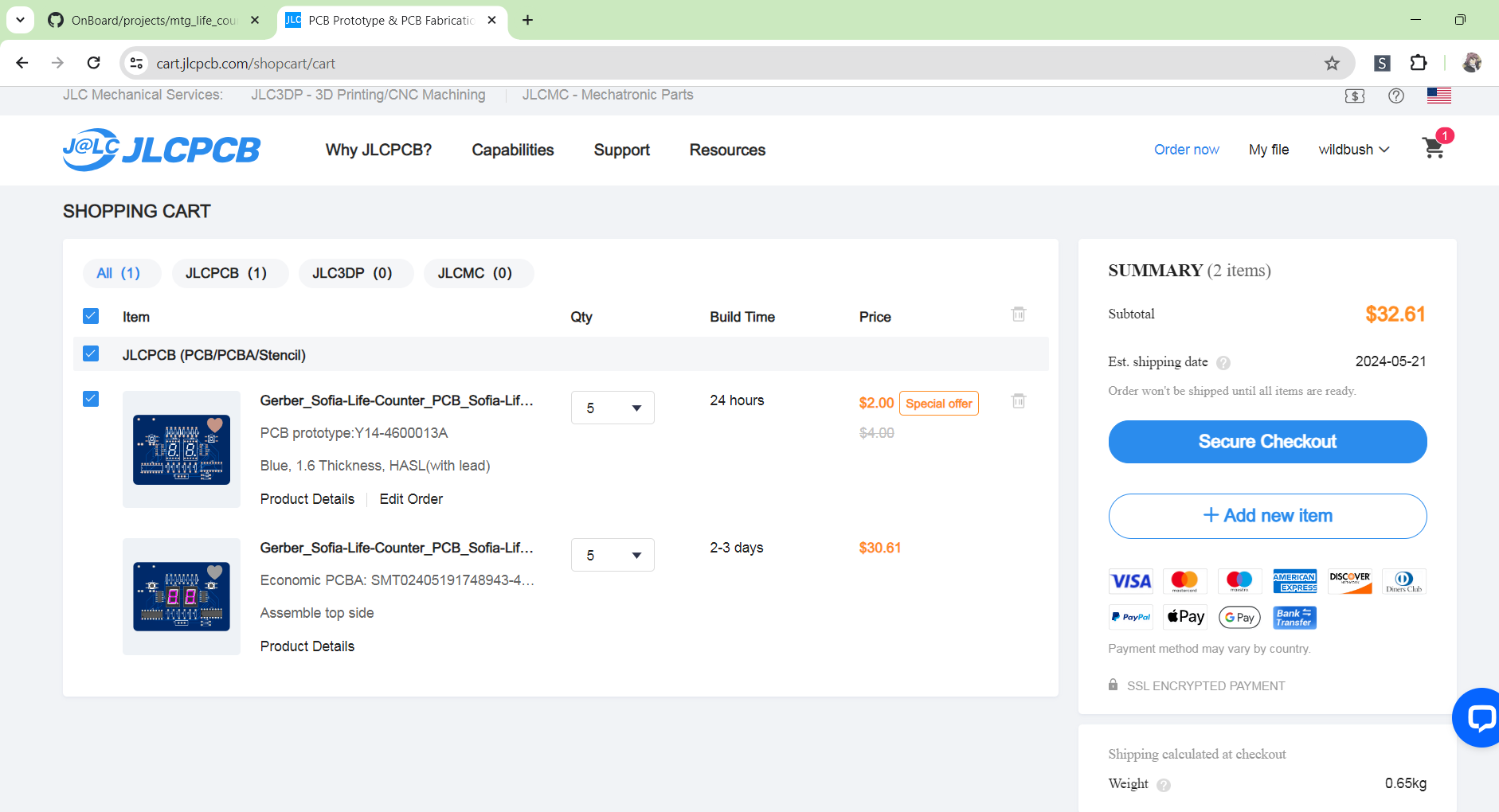Open Product Details for PCB prototype

[x=307, y=499]
